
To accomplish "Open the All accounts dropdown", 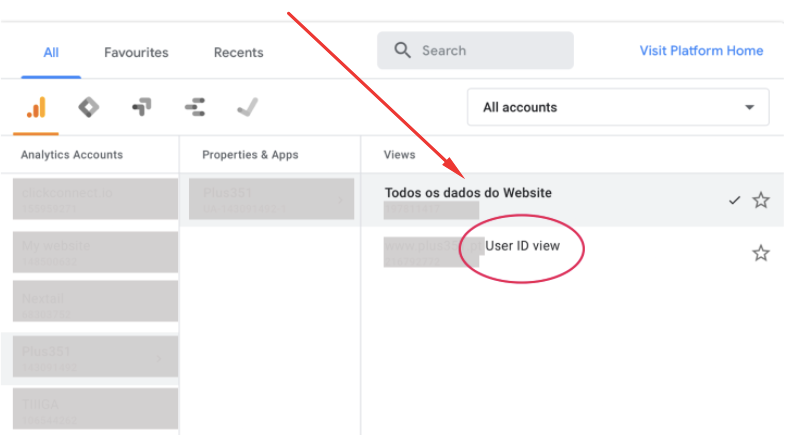I will pyautogui.click(x=618, y=107).
